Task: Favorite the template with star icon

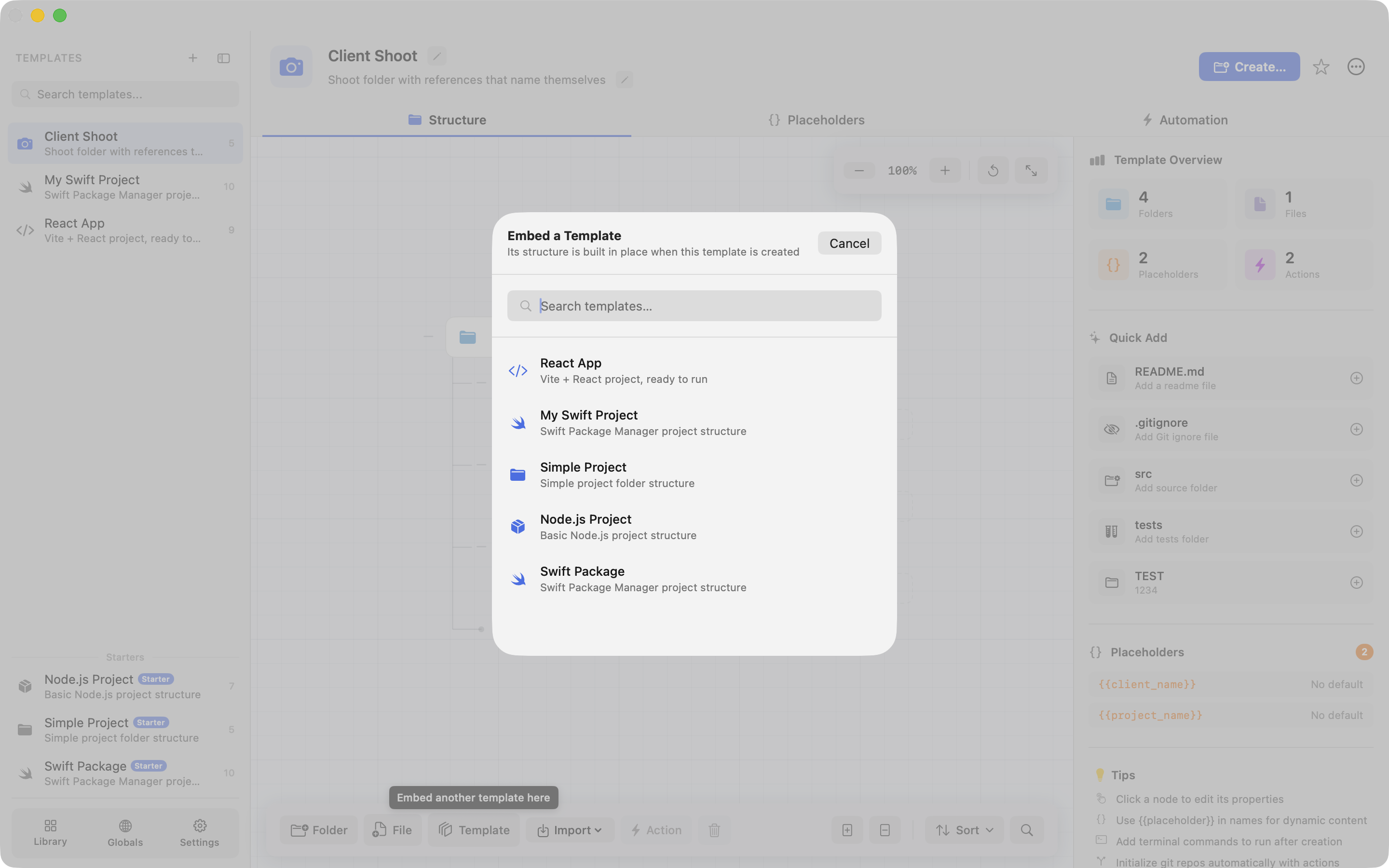Action: tap(1321, 67)
